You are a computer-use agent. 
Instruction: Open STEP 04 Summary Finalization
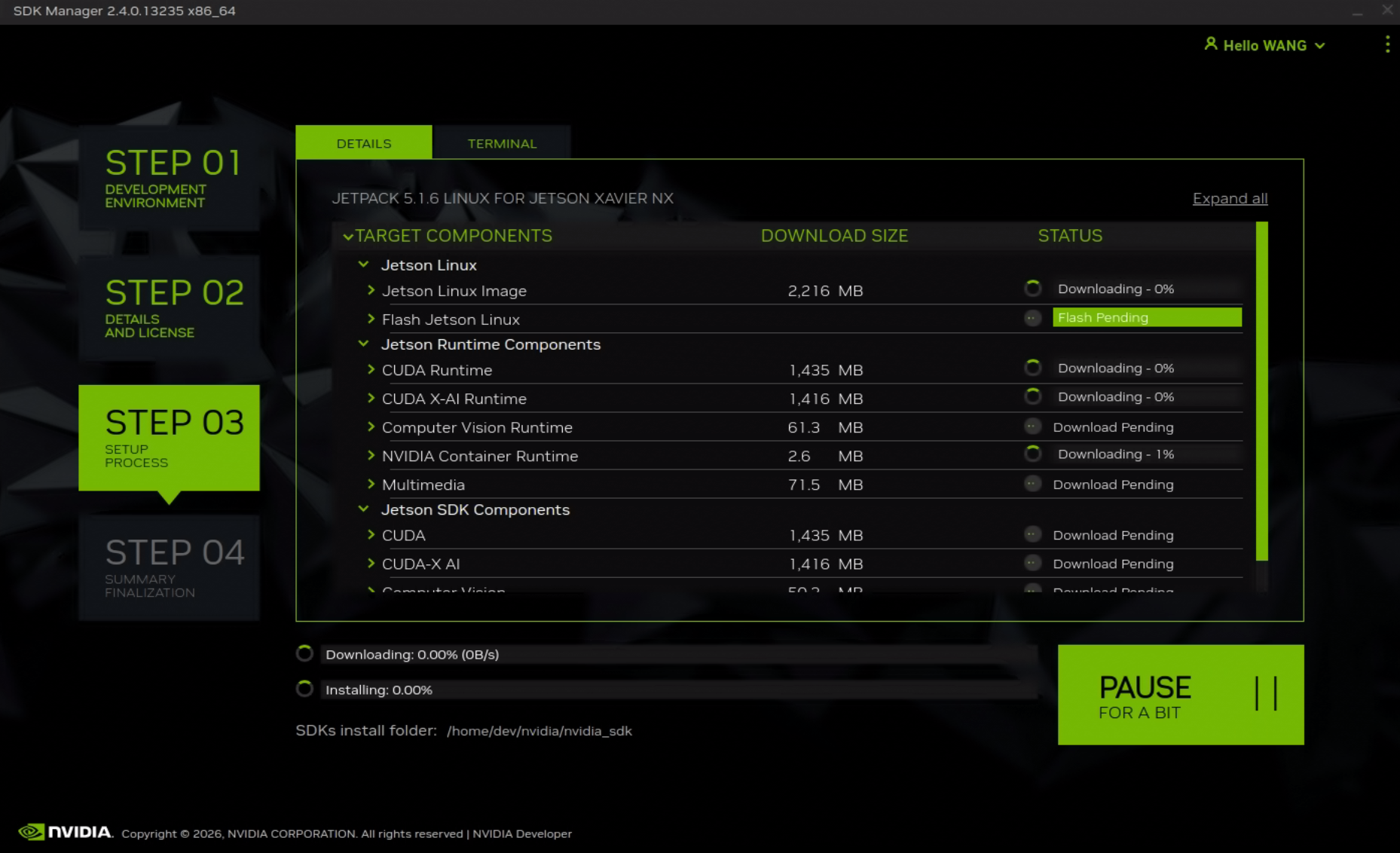[170, 567]
